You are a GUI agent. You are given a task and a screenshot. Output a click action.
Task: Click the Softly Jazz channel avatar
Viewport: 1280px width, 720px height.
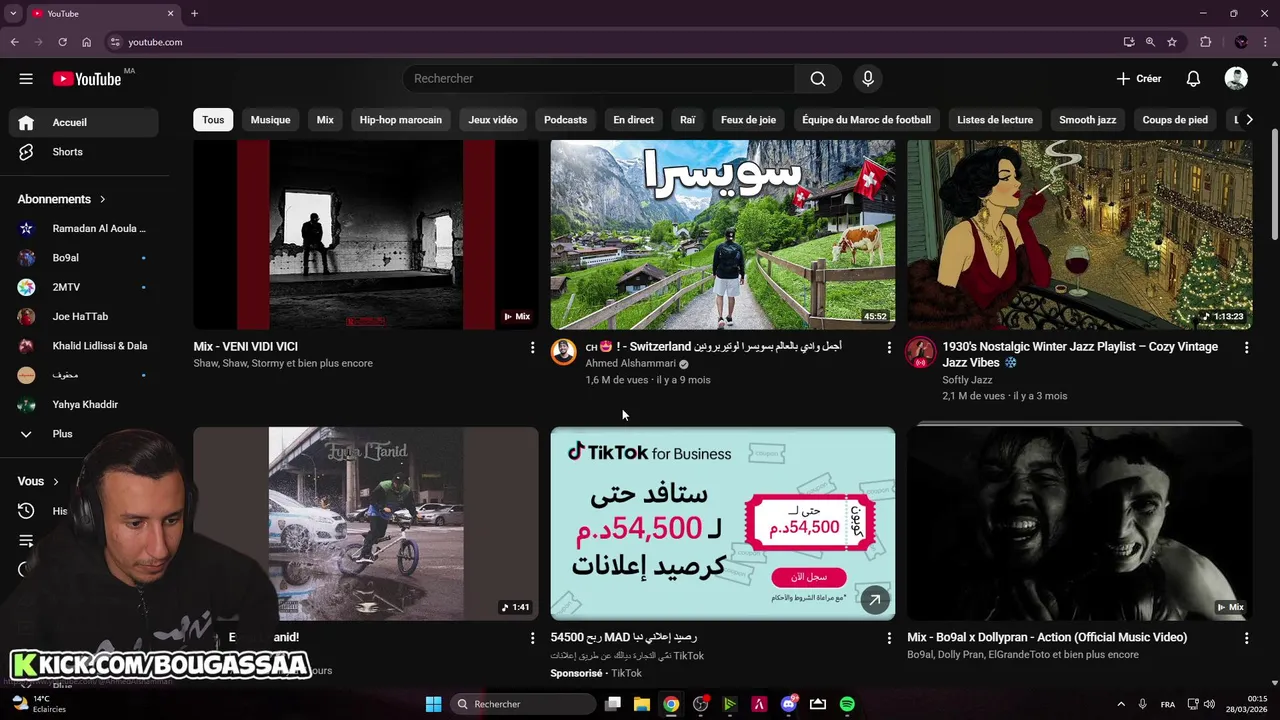pyautogui.click(x=920, y=352)
